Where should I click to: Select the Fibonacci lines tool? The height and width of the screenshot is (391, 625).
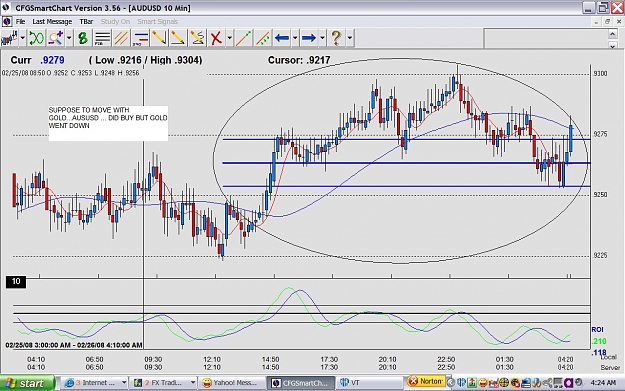(x=102, y=38)
